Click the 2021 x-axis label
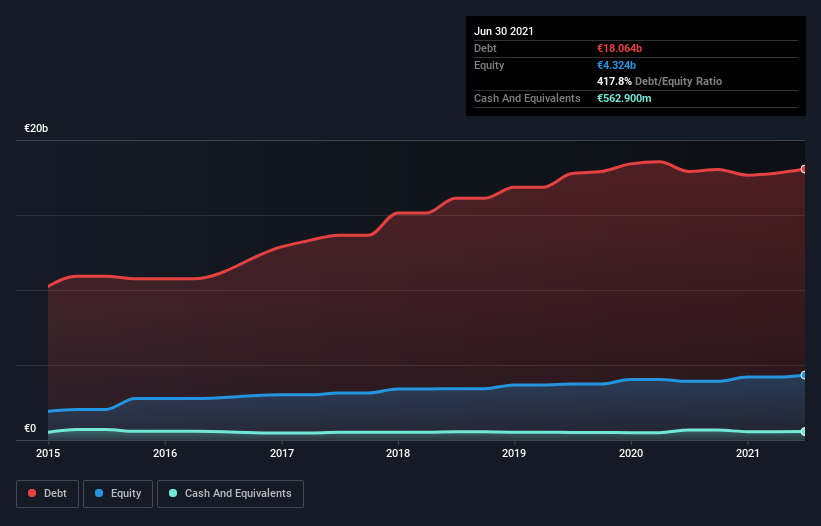821x526 pixels. [x=748, y=453]
